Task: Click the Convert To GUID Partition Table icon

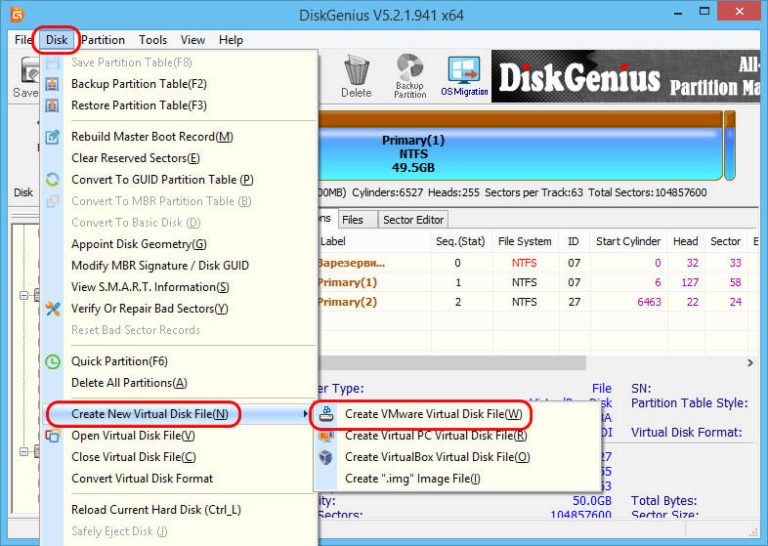Action: [53, 180]
